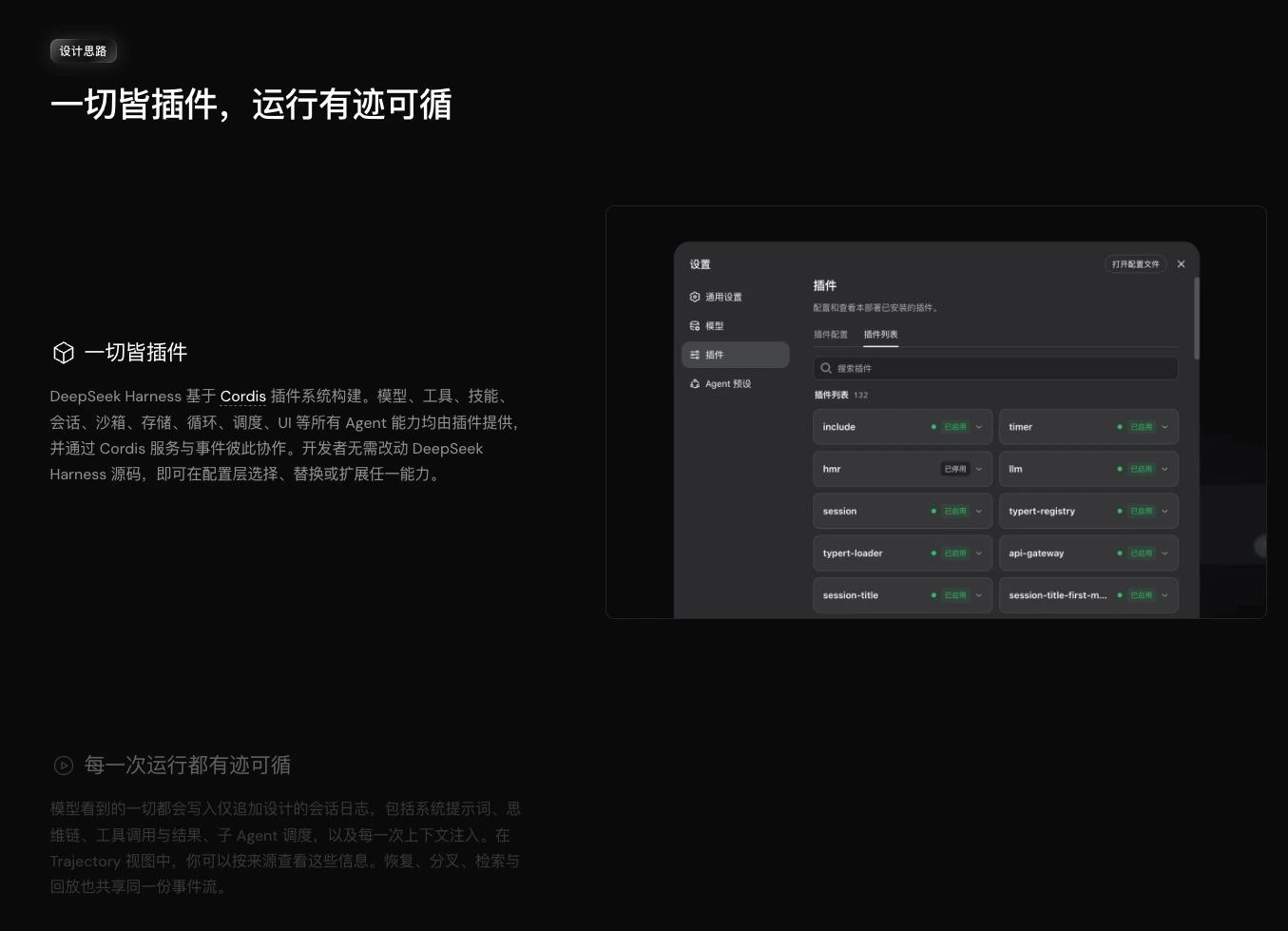
Task: Click the llm plugin name
Action: pos(1015,469)
